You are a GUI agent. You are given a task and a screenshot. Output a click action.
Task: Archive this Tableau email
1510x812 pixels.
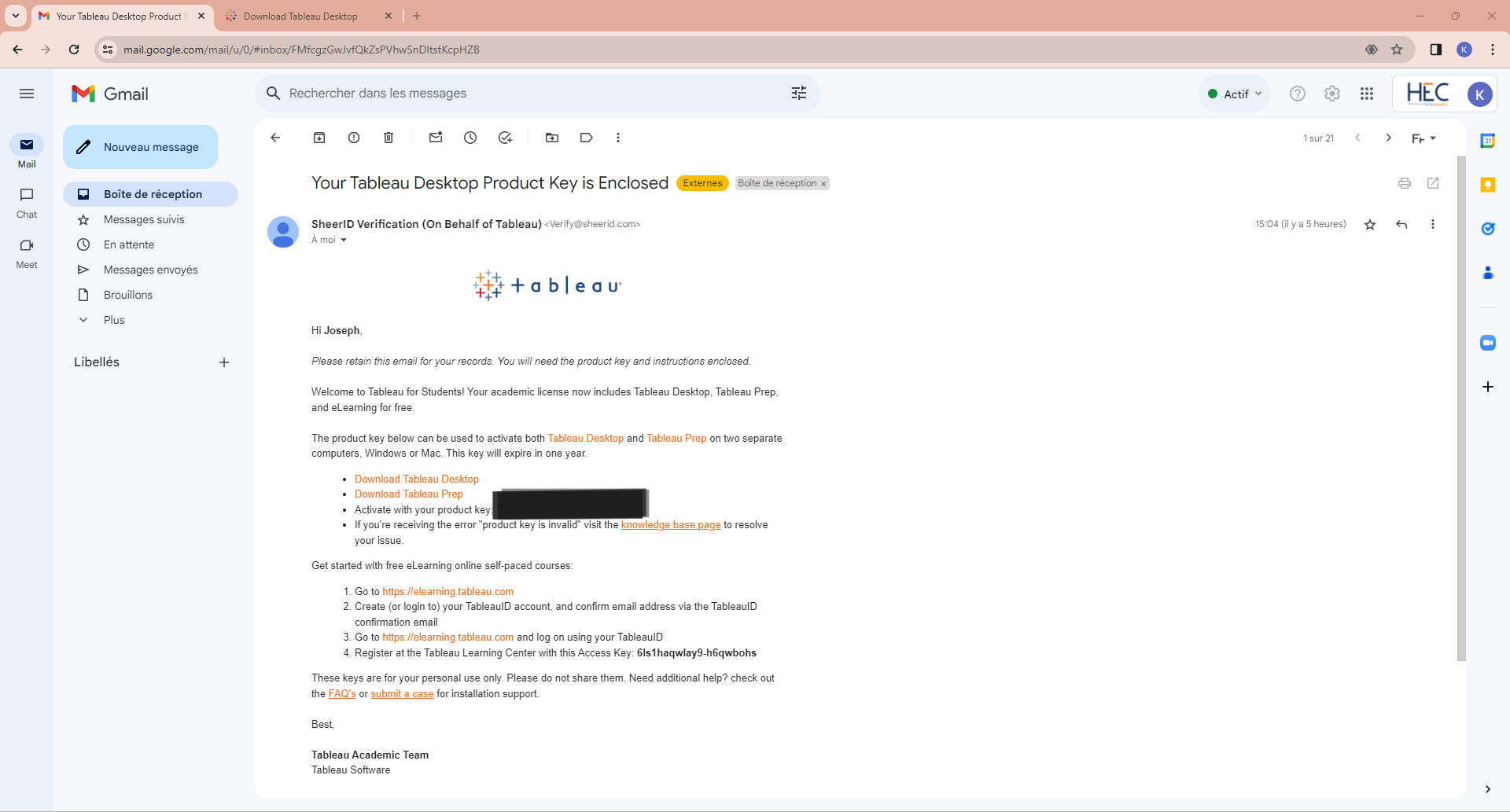pyautogui.click(x=319, y=138)
